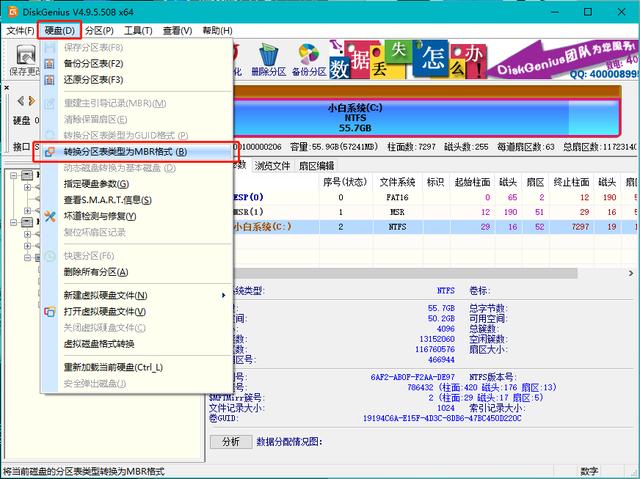
Task: Click the horizontal scrollbar under partition table
Action: point(406,273)
